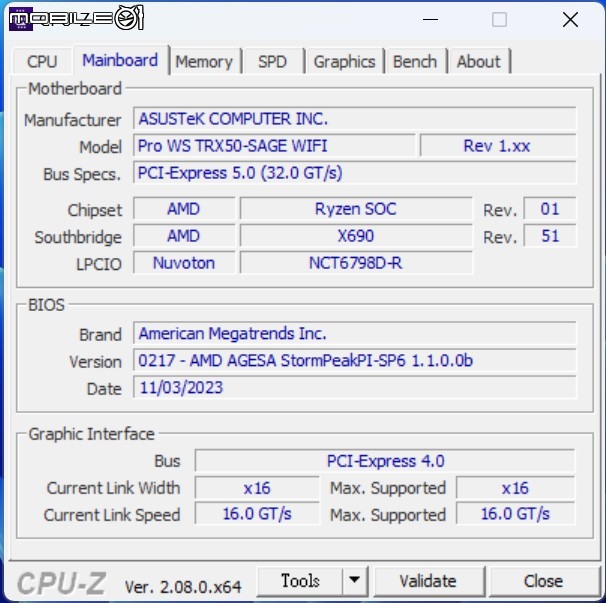
Task: Select the X690 southbridge value
Action: (x=356, y=236)
